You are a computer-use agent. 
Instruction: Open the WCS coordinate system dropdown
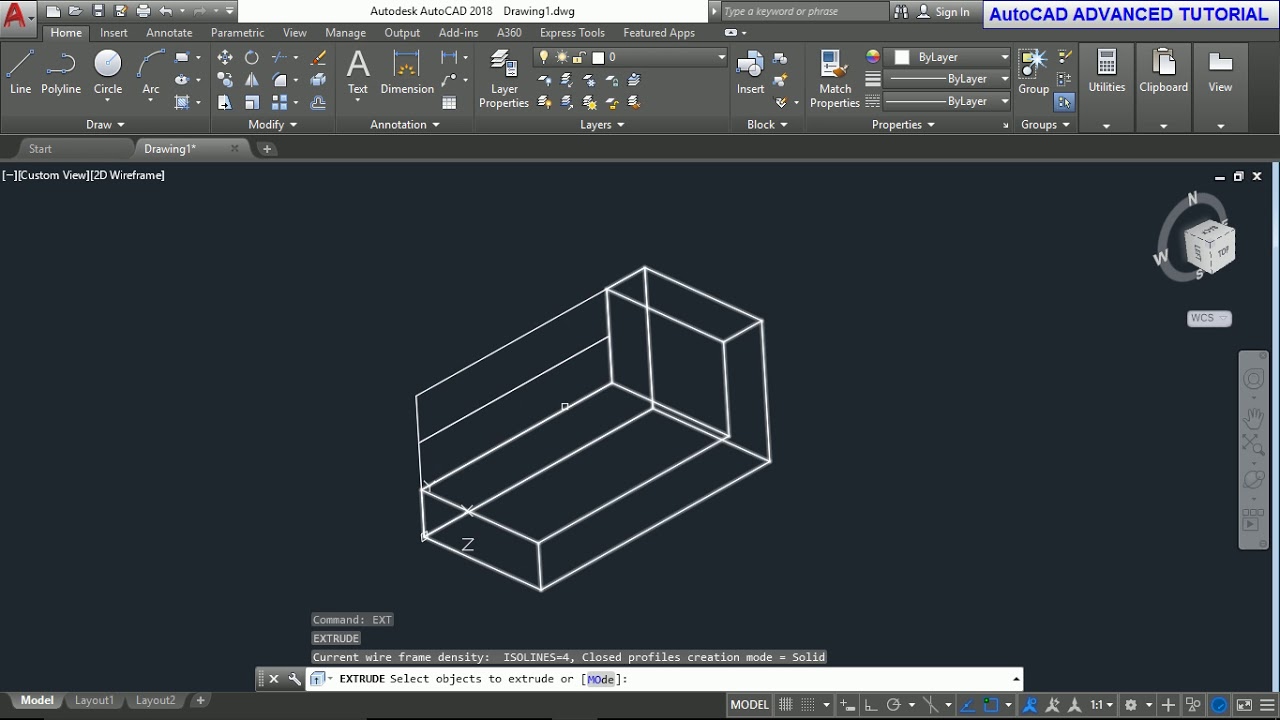click(1209, 318)
